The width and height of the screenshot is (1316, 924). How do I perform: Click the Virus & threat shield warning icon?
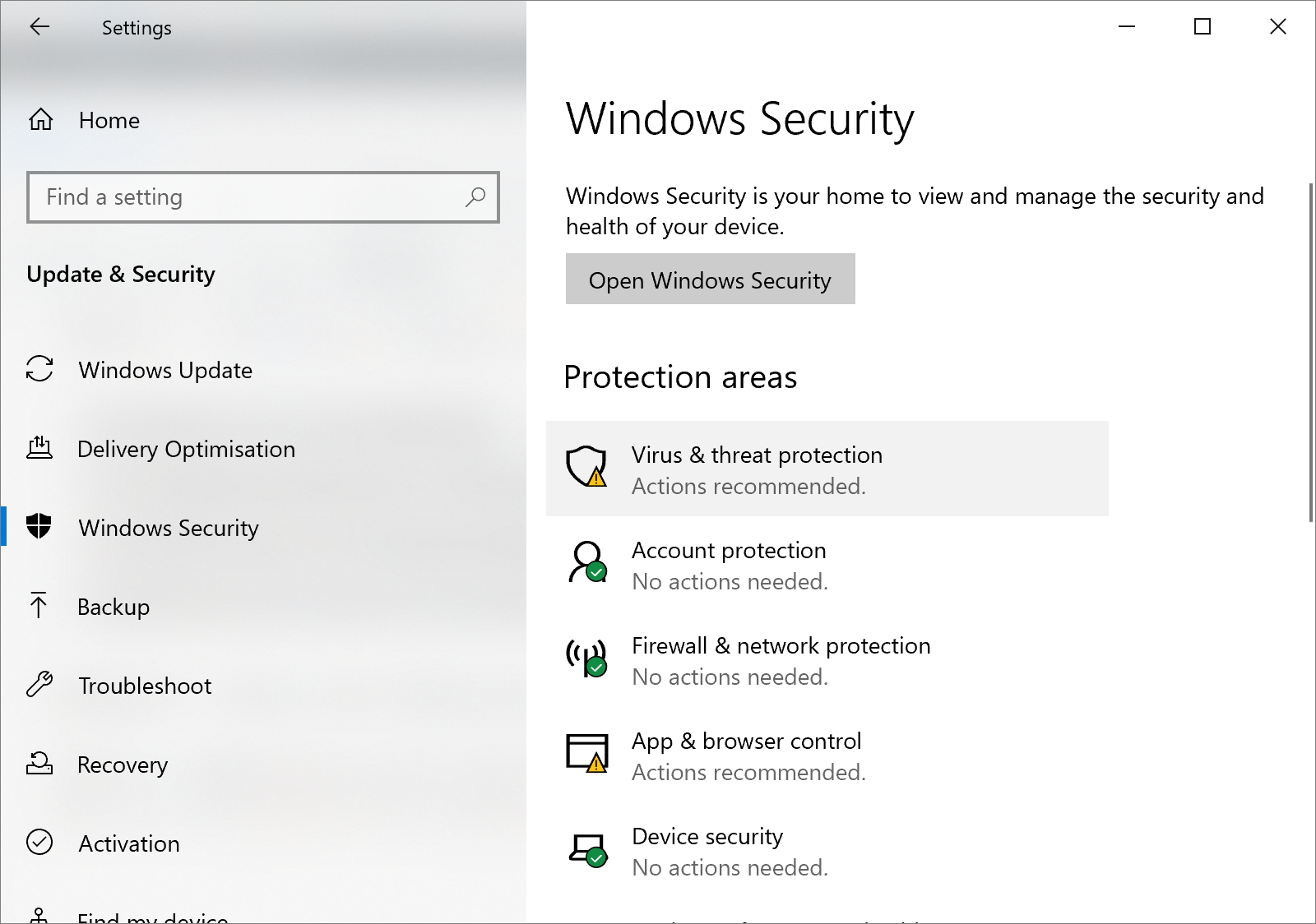[x=586, y=467]
